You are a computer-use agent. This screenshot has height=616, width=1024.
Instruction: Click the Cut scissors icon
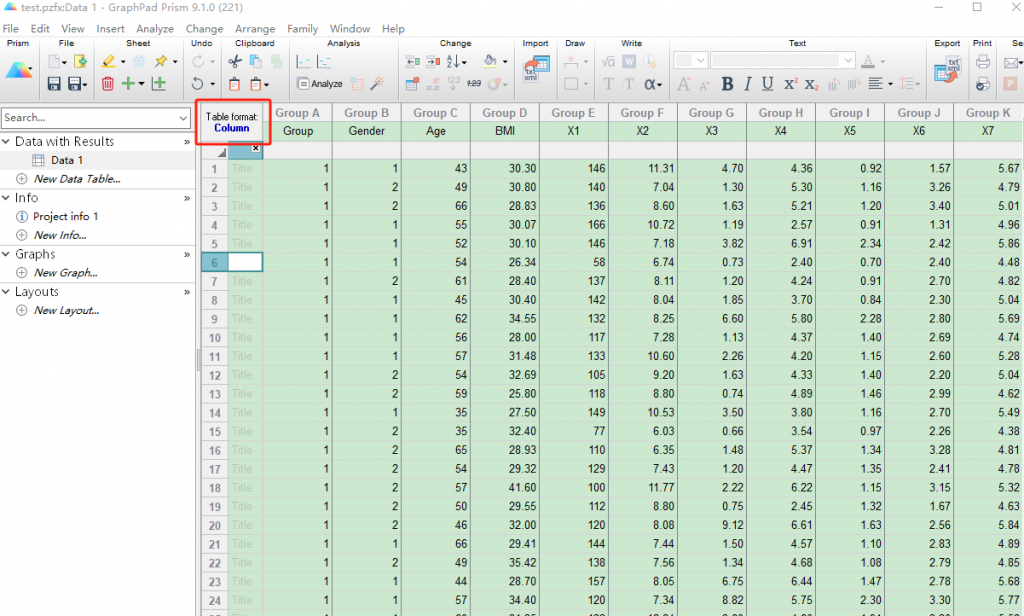point(234,62)
